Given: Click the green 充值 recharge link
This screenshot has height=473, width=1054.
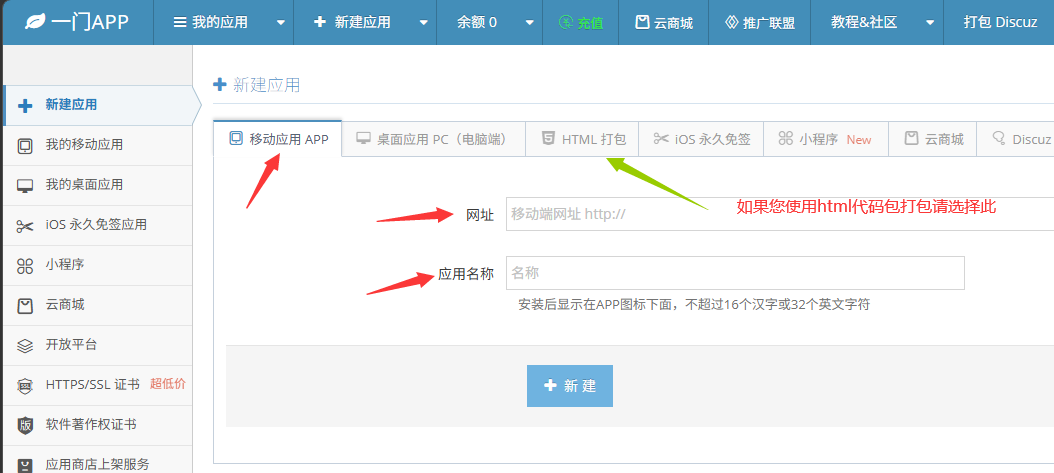Looking at the screenshot, I should coord(581,22).
